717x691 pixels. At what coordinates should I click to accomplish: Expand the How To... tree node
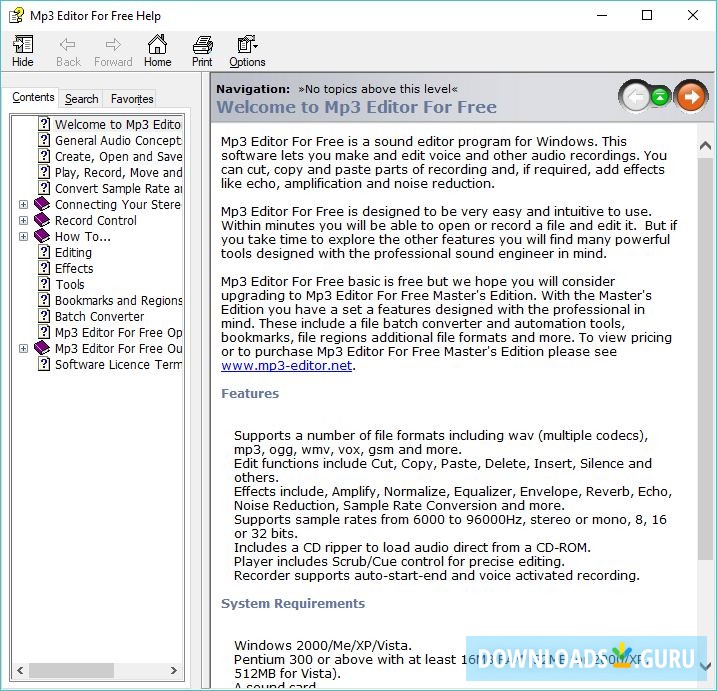pyautogui.click(x=23, y=236)
